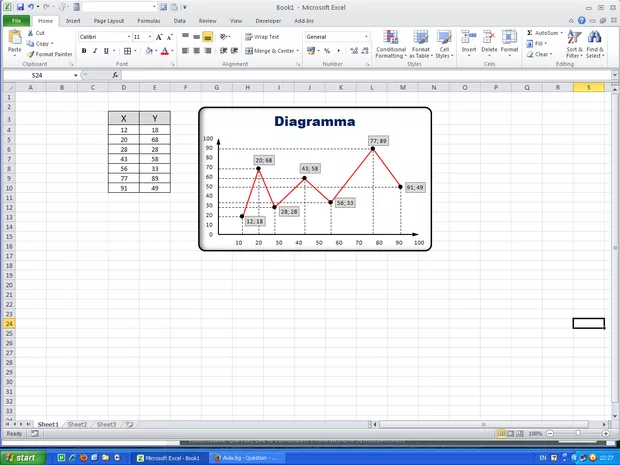Switch to Page Layout view in status bar
The image size is (620, 465).
(510, 434)
